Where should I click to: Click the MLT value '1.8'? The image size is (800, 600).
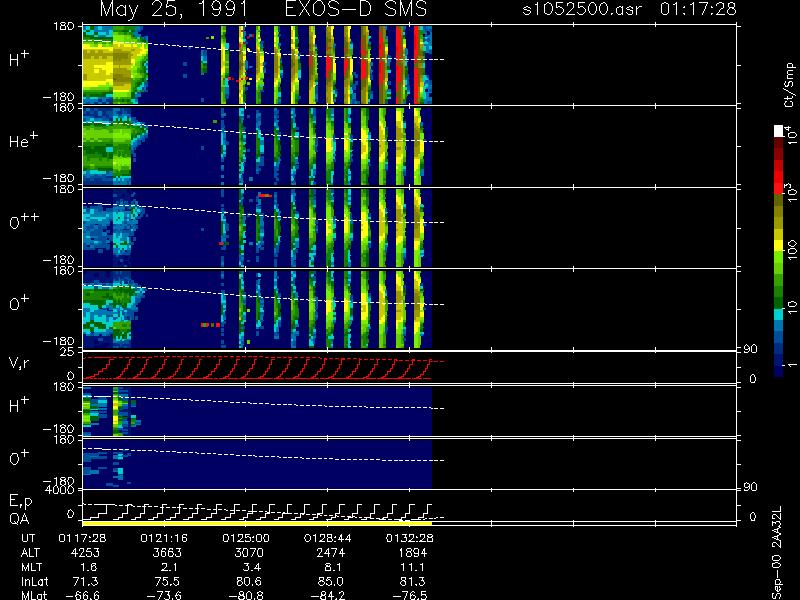click(x=88, y=567)
